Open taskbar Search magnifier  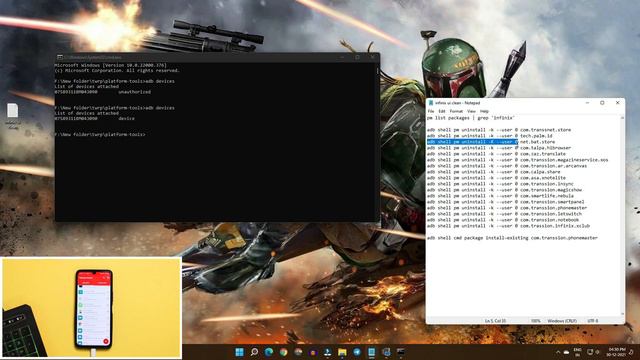tap(254, 352)
